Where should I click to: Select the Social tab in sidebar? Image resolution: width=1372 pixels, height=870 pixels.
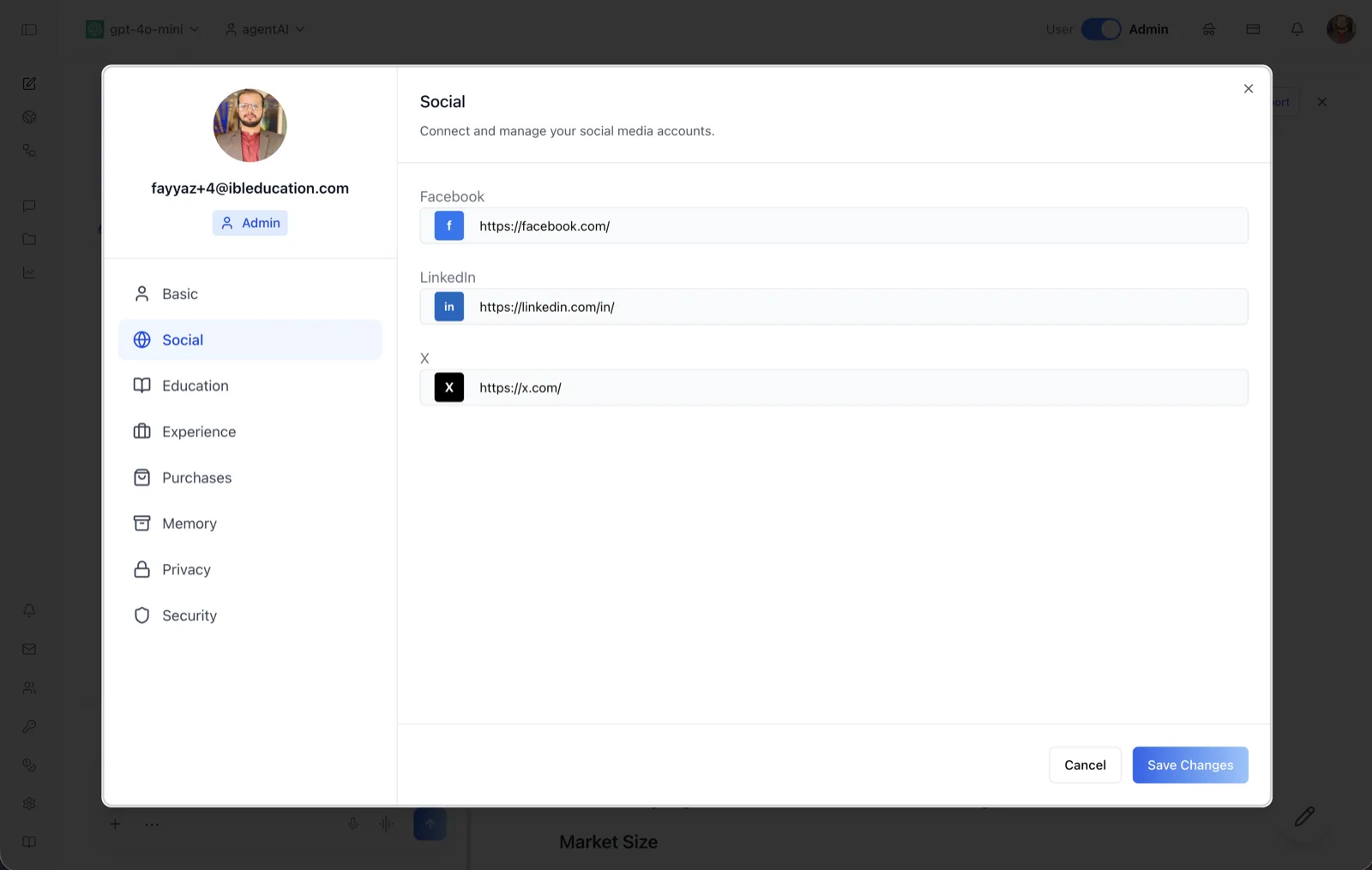[250, 339]
